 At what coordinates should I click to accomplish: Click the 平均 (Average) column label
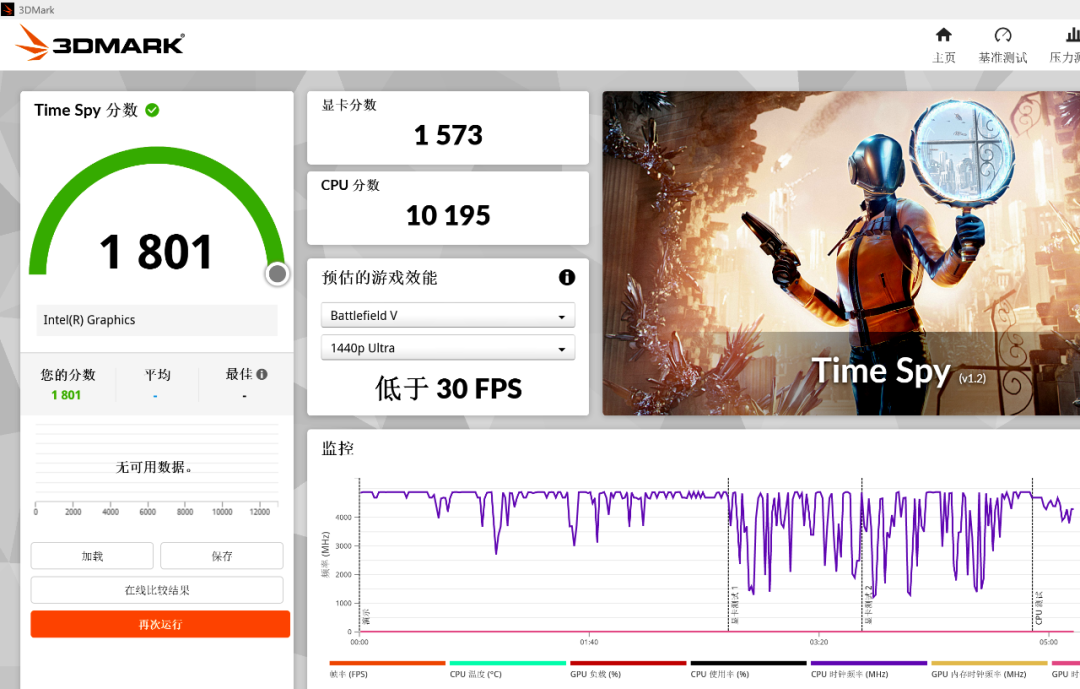[157, 375]
